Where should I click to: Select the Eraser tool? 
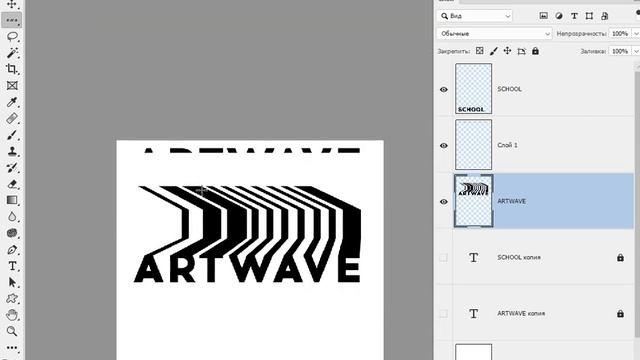click(x=12, y=184)
